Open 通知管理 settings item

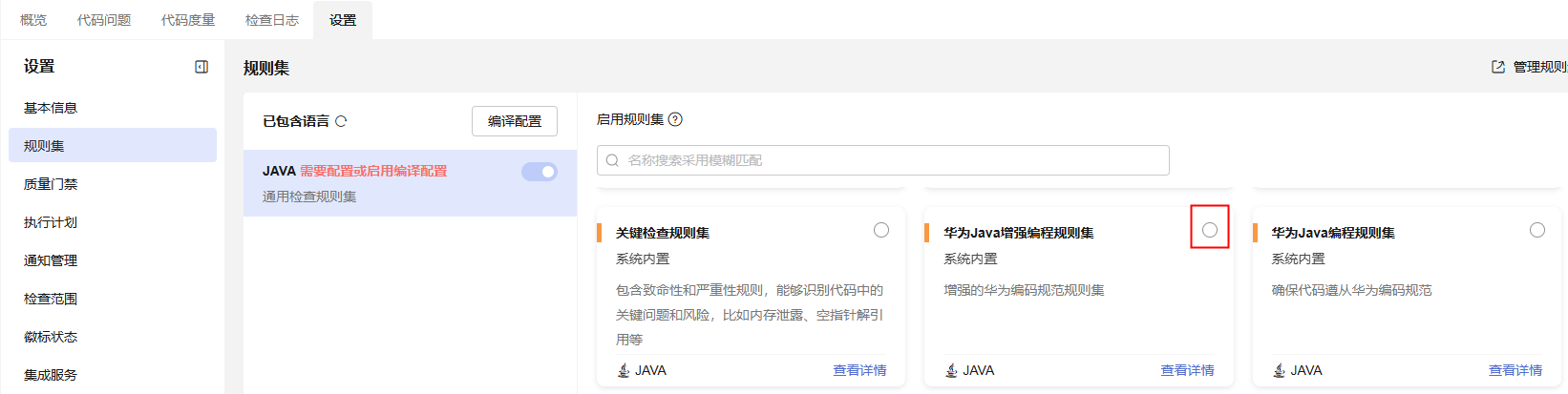(113, 260)
